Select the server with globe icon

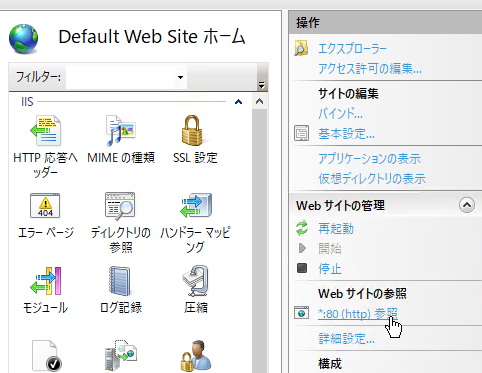pos(121,355)
